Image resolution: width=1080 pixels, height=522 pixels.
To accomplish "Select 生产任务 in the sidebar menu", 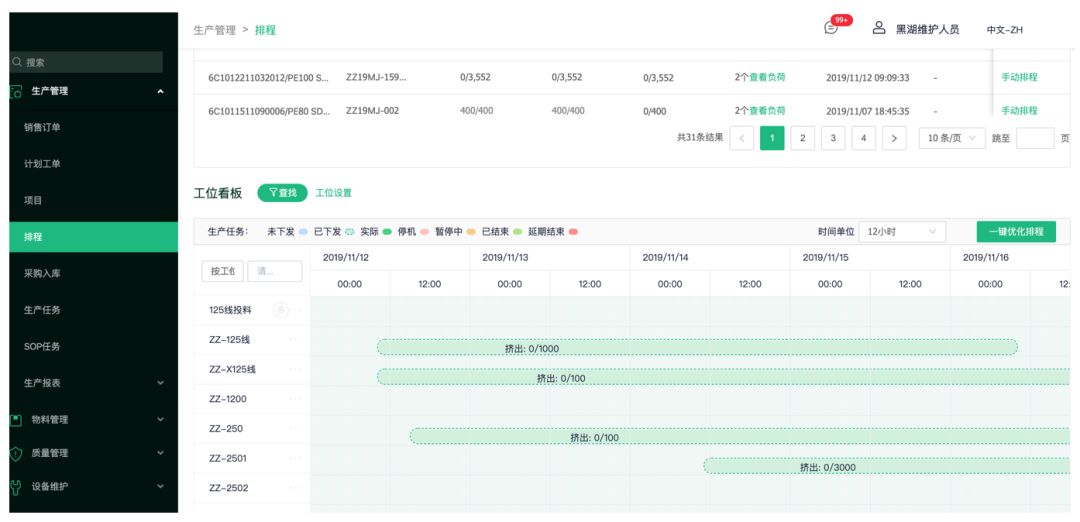I will coord(42,310).
